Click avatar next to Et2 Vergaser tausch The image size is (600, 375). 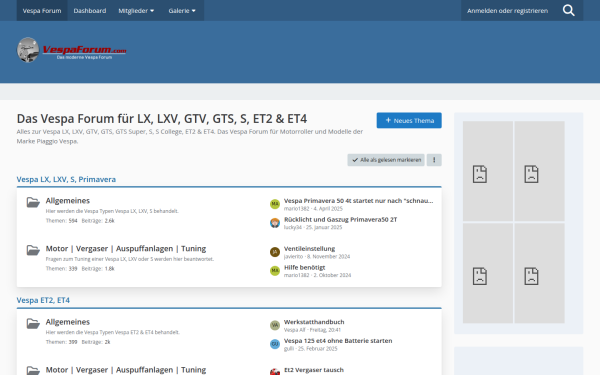(x=275, y=372)
